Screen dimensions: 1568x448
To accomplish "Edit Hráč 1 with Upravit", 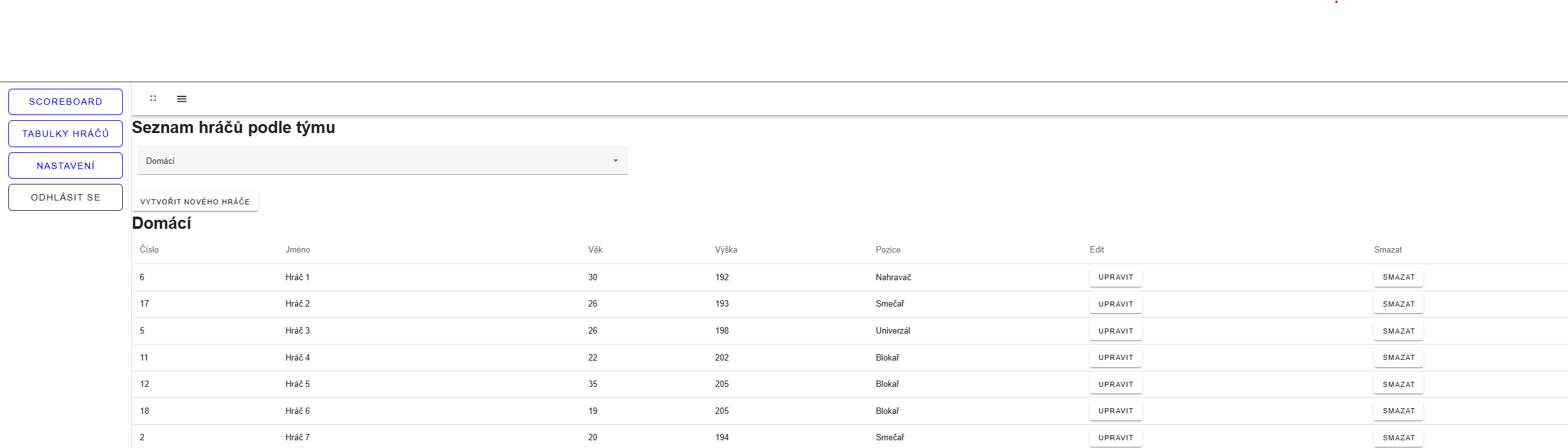I will pos(1115,278).
